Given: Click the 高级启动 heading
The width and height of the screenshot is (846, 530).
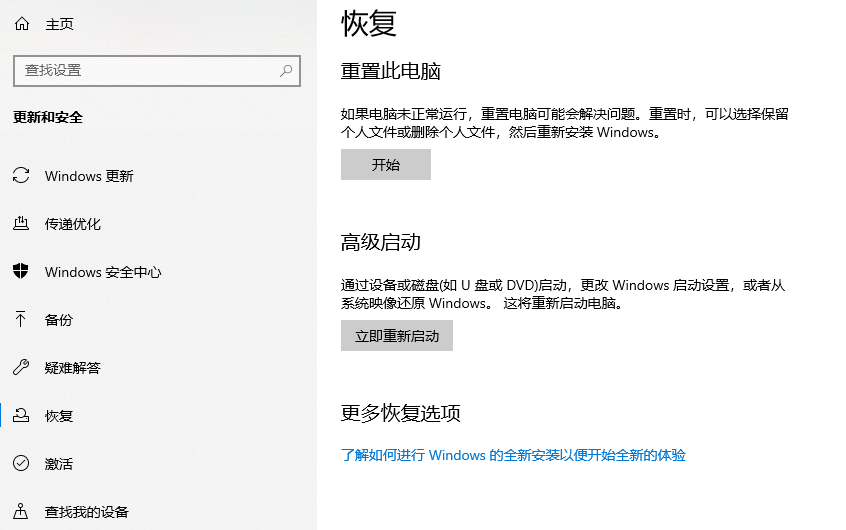Looking at the screenshot, I should pos(381,242).
